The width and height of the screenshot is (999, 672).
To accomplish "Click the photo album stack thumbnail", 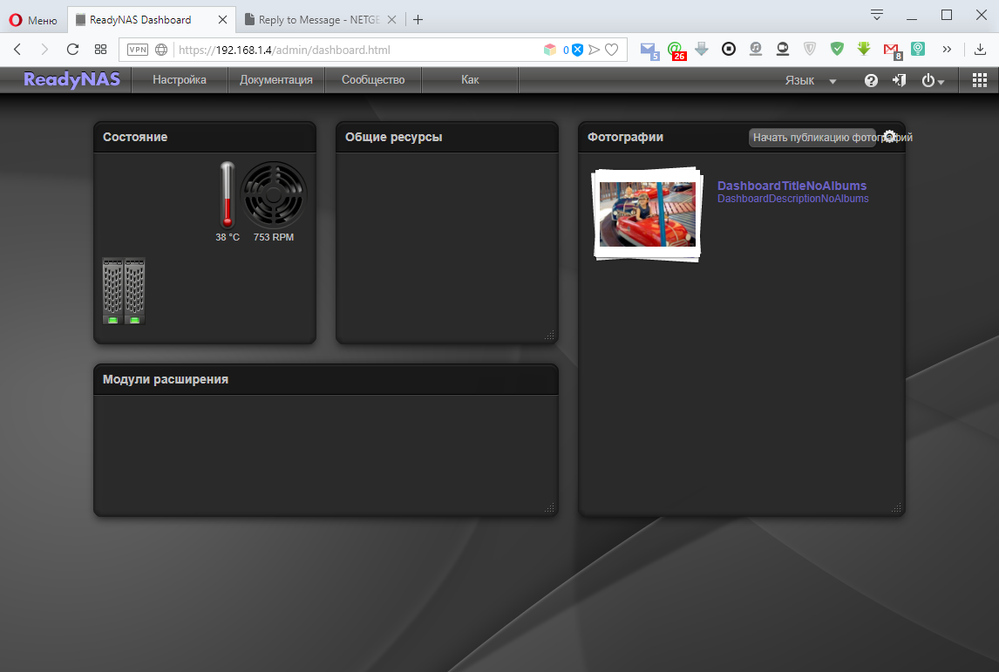I will click(647, 215).
